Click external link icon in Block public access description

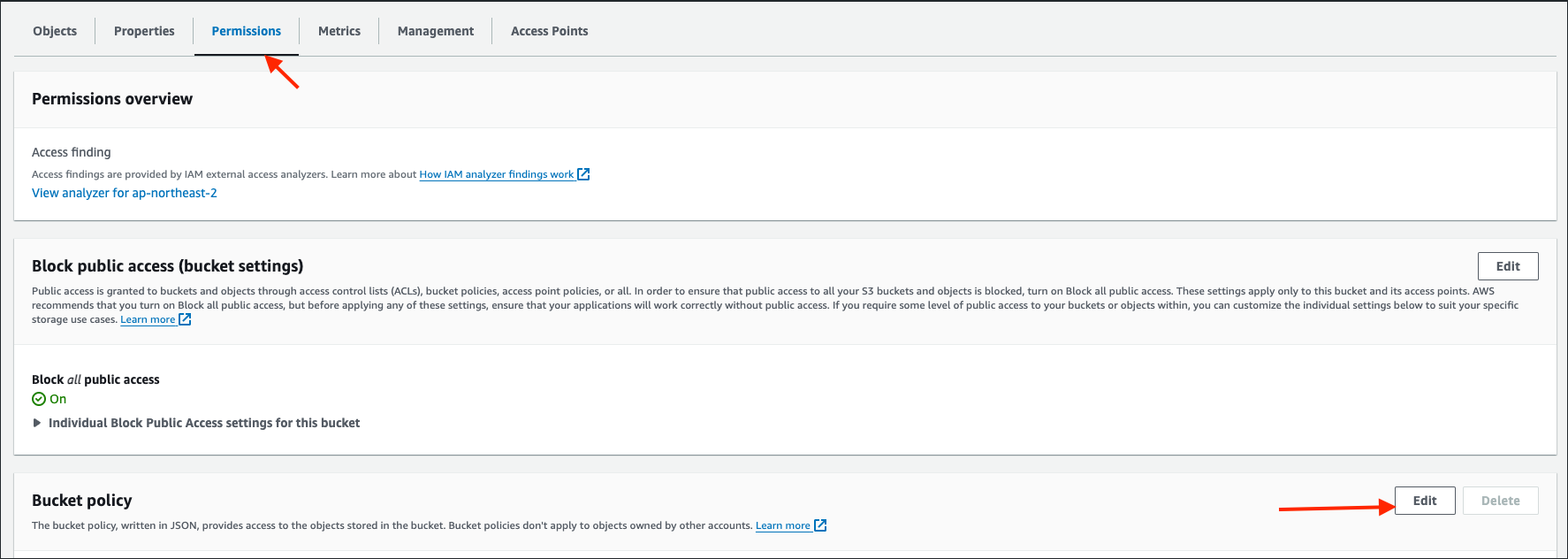tap(185, 319)
